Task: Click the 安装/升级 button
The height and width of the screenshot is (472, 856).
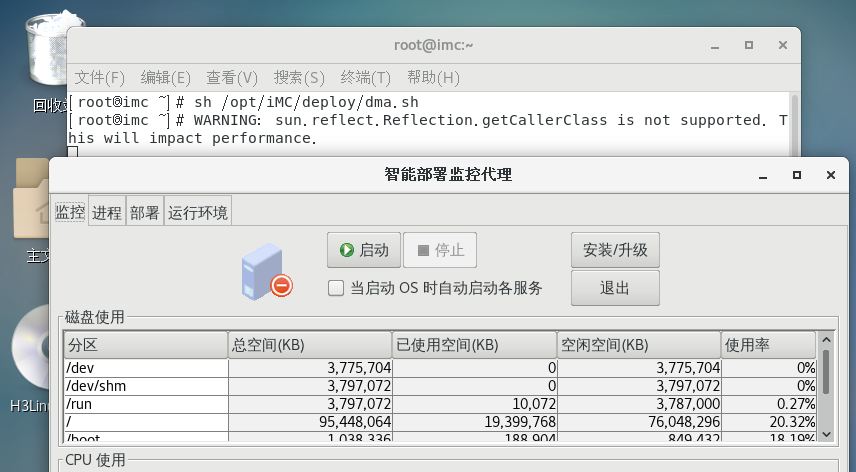Action: (x=615, y=250)
